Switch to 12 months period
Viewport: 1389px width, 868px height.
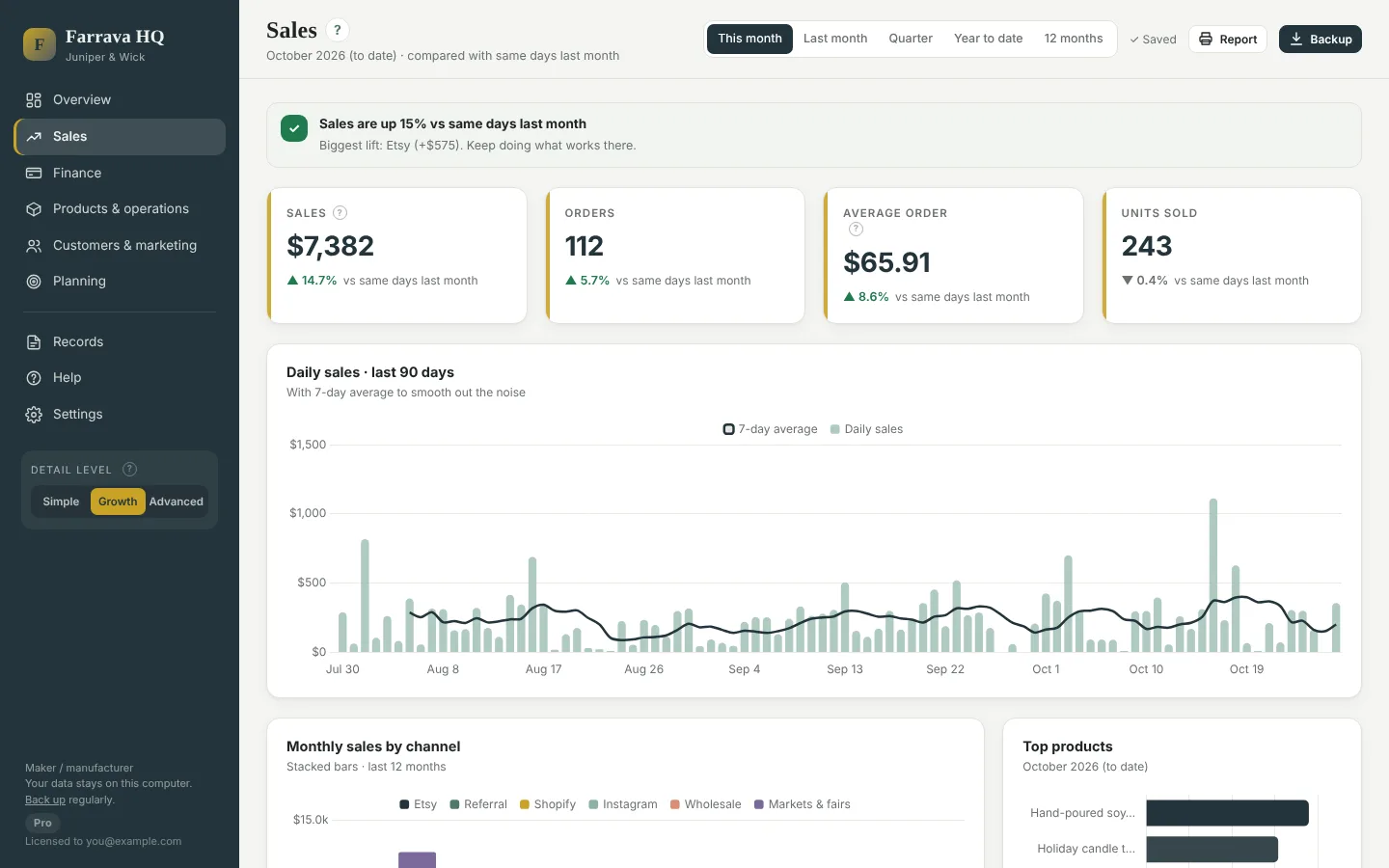(1074, 39)
